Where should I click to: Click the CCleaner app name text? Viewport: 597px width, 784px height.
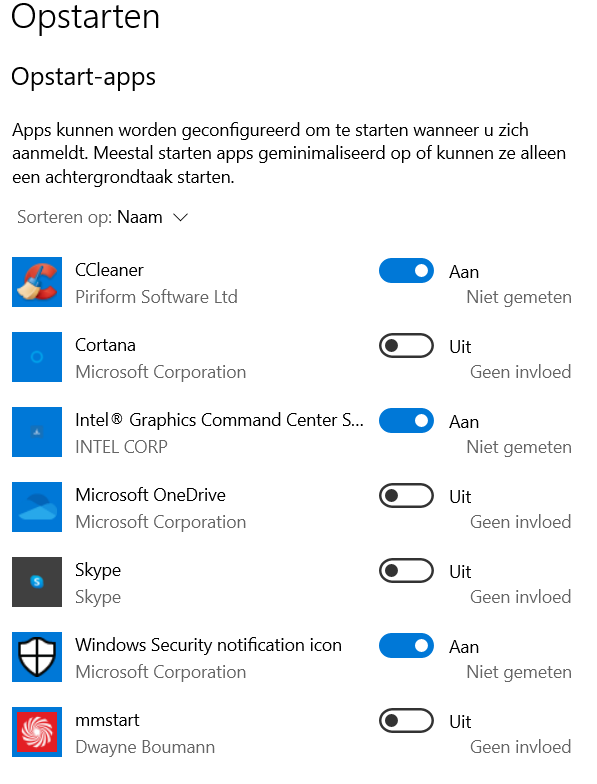(109, 270)
